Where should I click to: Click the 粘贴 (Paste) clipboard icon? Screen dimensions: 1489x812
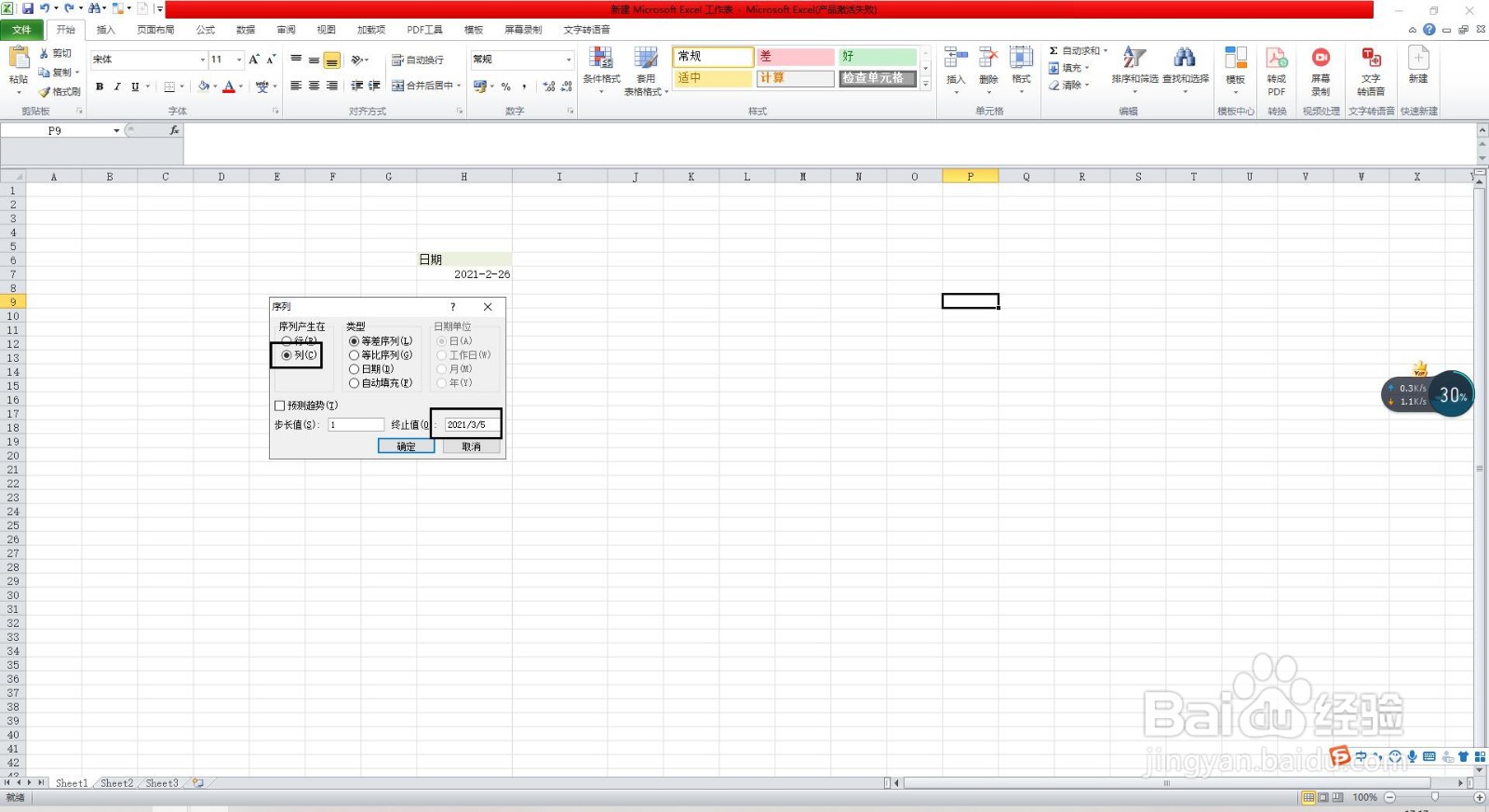pos(19,58)
